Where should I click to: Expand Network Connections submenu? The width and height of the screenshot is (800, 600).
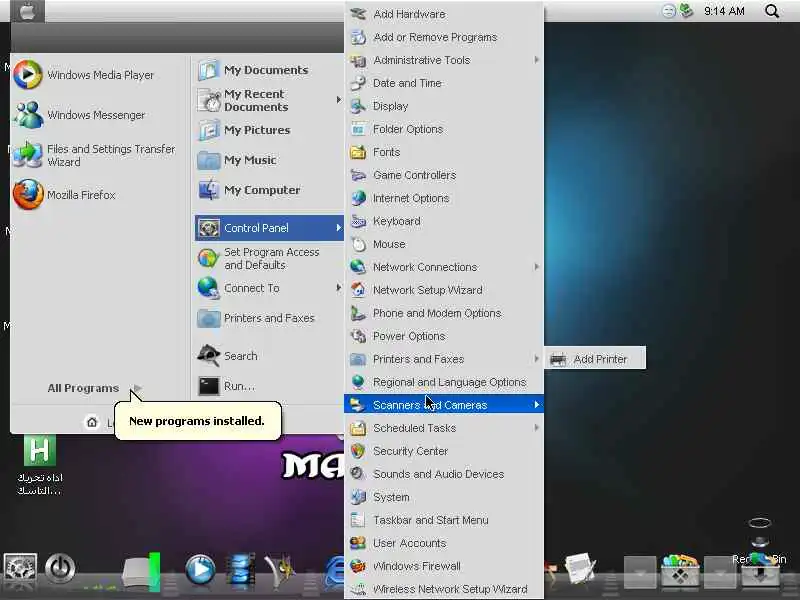[x=444, y=267]
